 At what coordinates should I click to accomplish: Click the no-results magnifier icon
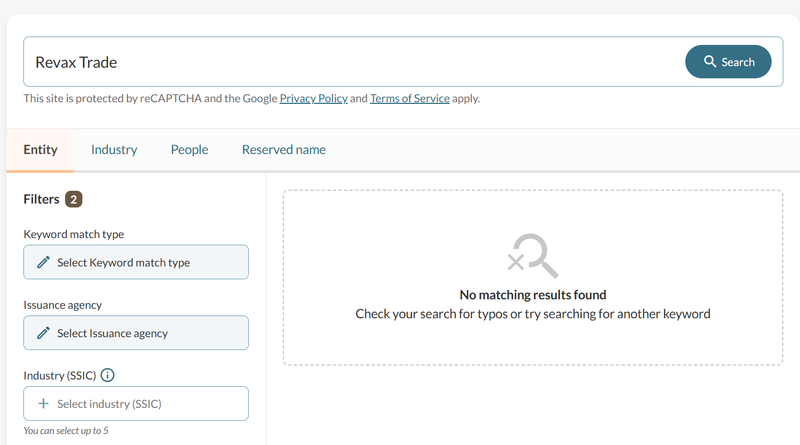[533, 256]
